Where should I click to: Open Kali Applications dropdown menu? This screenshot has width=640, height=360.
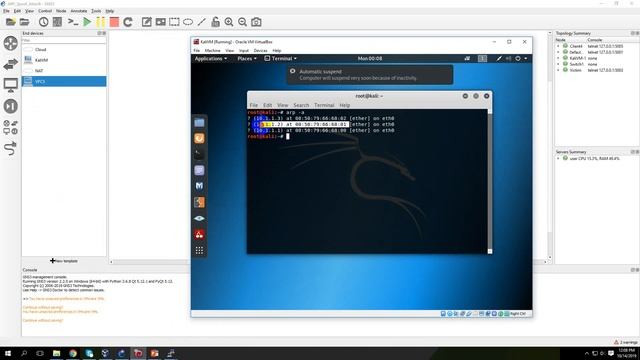[211, 58]
